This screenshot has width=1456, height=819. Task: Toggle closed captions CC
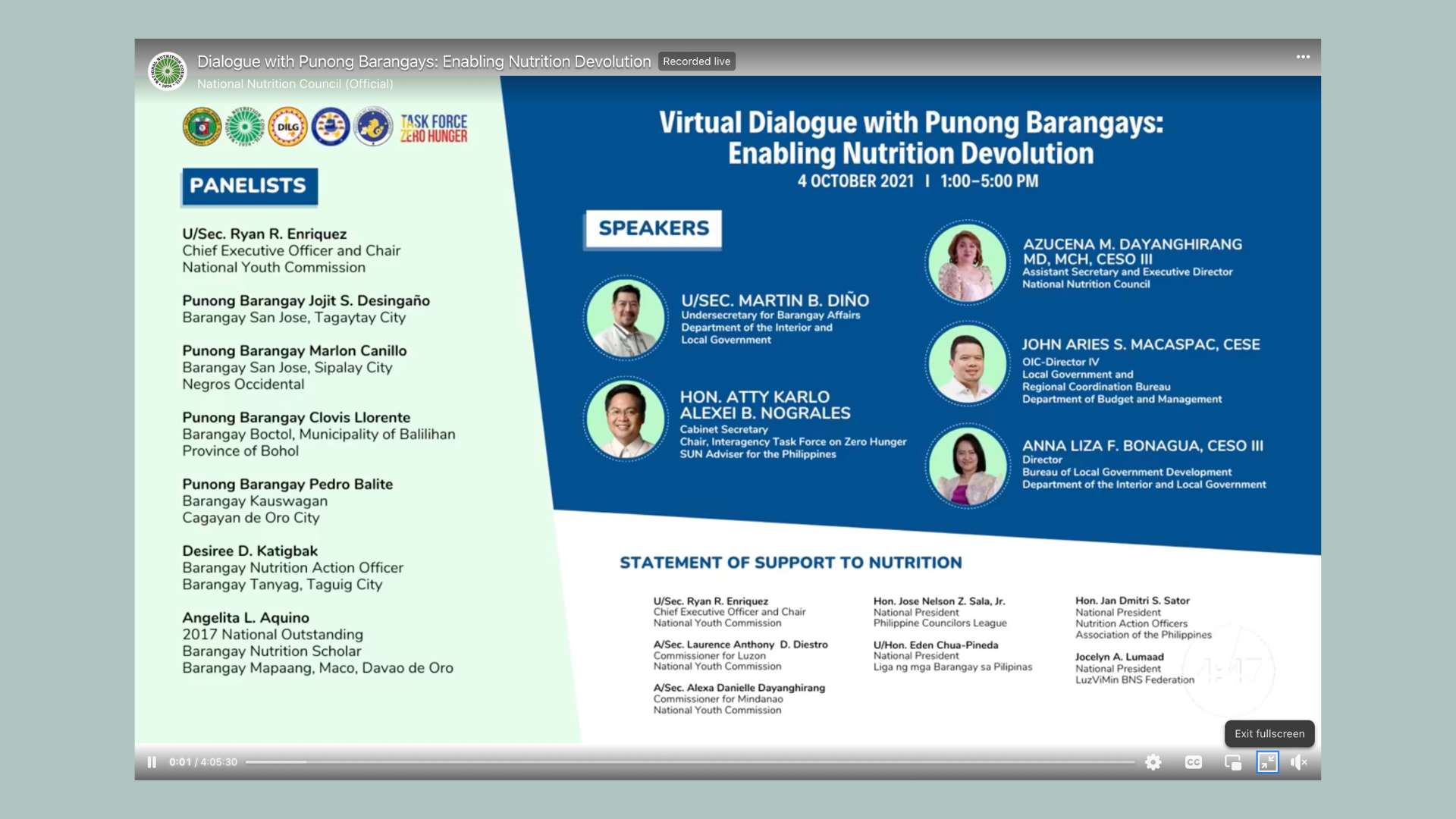pos(1193,762)
